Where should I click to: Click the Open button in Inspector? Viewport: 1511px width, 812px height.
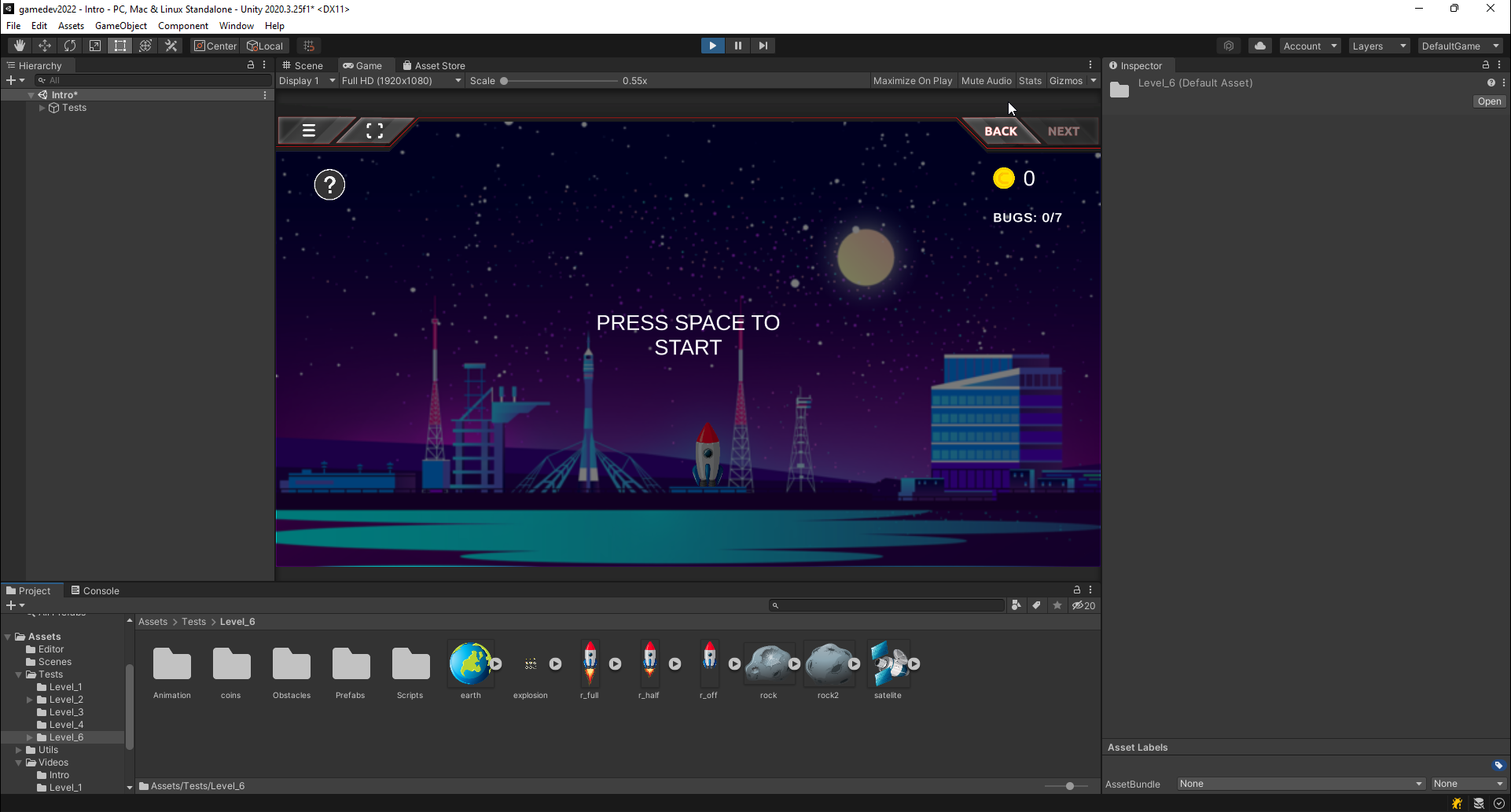tap(1489, 101)
